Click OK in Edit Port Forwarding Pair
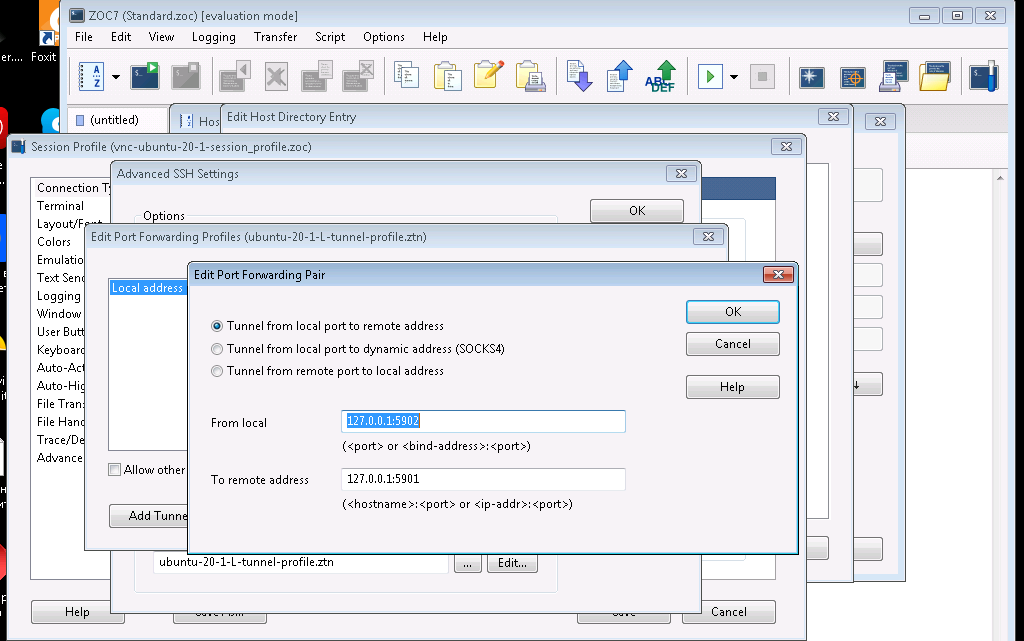1024x641 pixels. click(732, 312)
